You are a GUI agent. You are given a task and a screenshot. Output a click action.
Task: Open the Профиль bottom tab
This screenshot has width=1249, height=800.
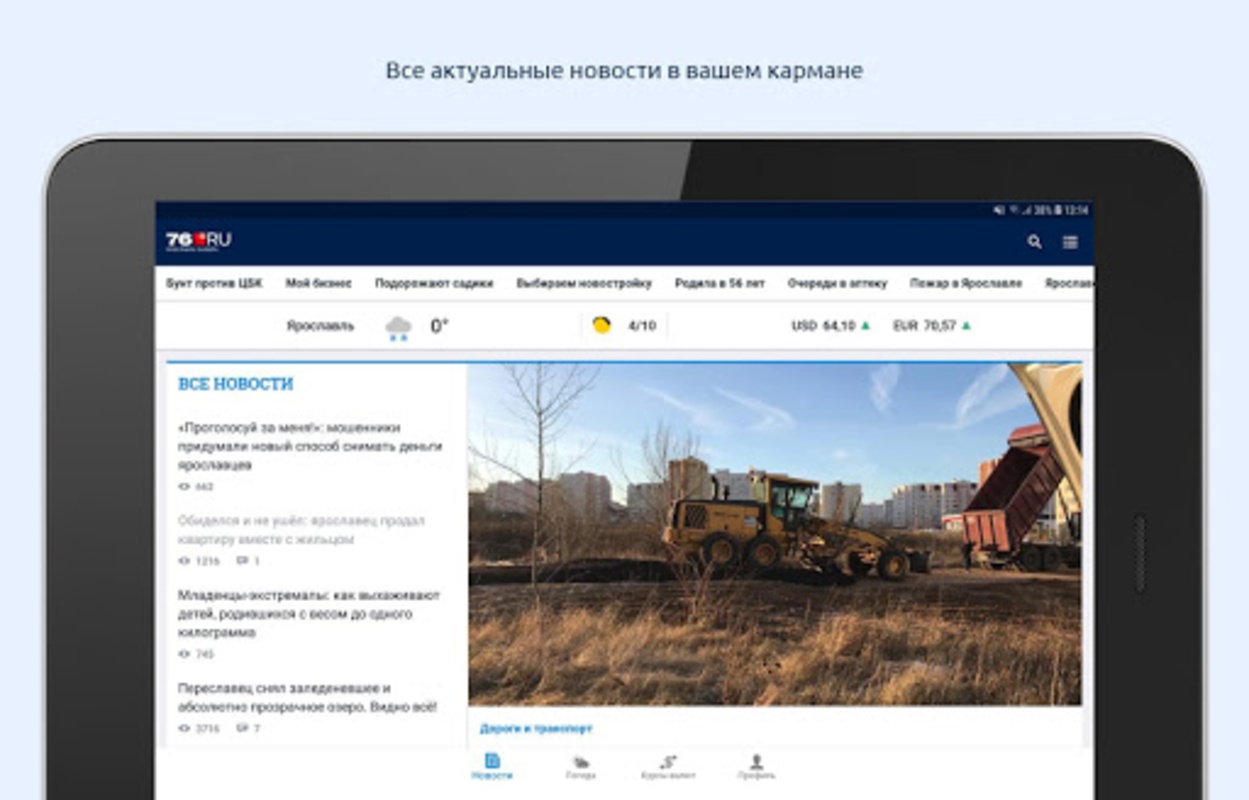(756, 768)
